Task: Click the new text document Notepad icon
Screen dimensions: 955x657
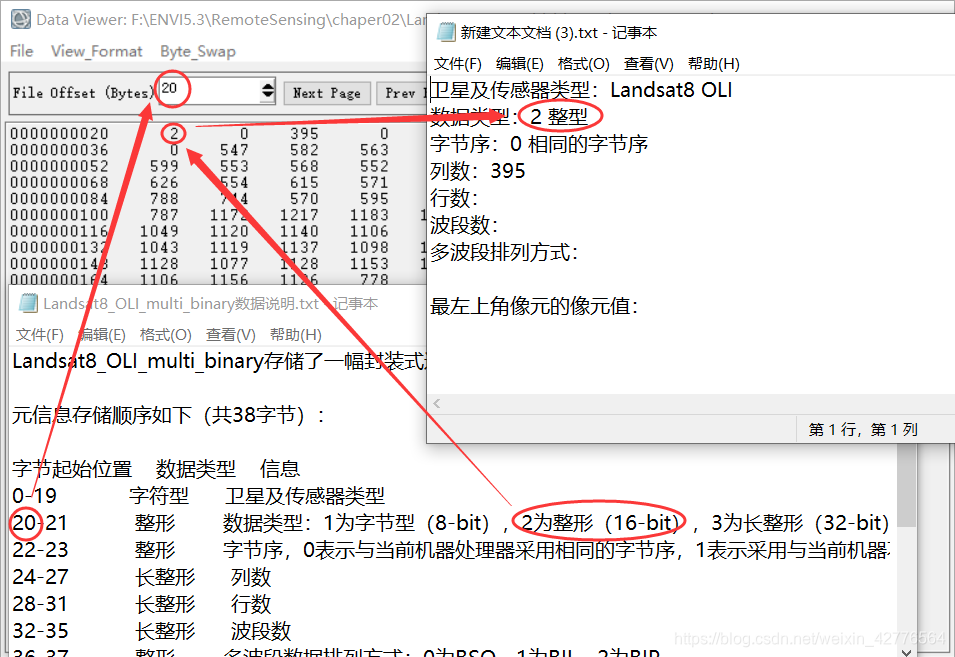Action: pos(446,32)
